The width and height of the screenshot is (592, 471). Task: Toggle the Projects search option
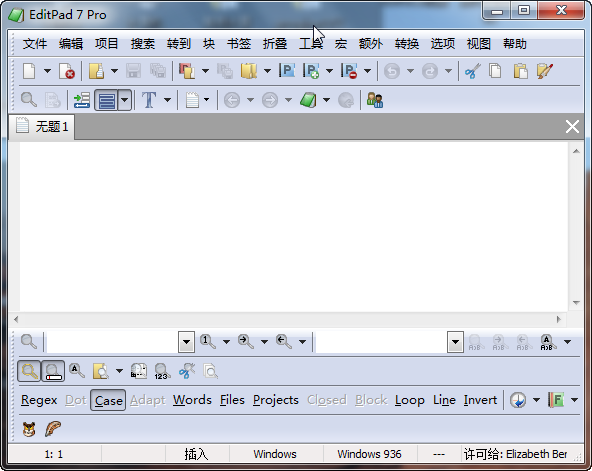tap(276, 400)
